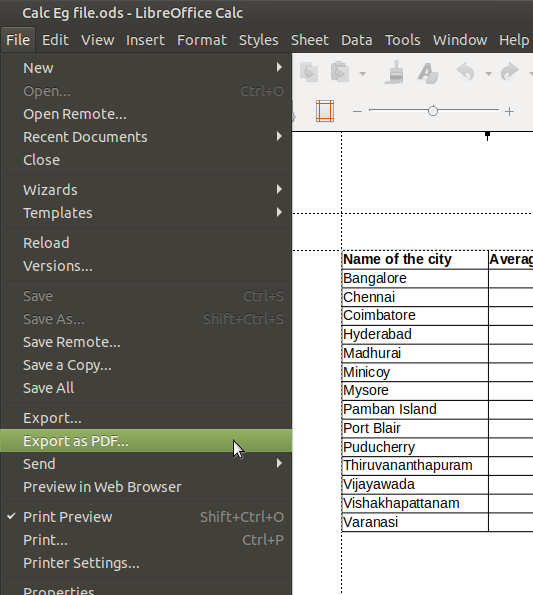The height and width of the screenshot is (595, 533).
Task: Toggle the Print Preview checked menu item
Action: click(x=146, y=517)
